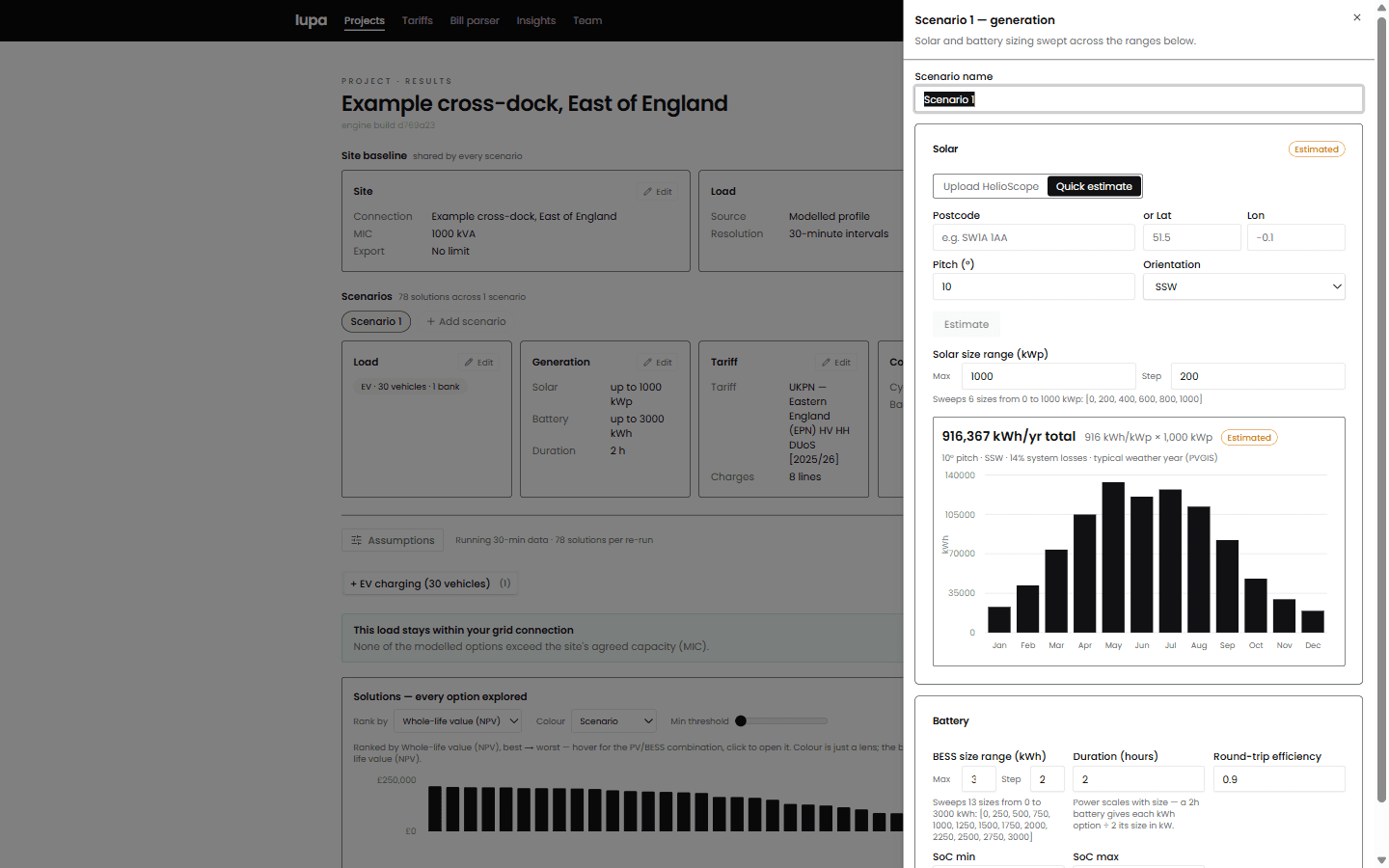Click the May bar in solar chart

(x=1113, y=557)
